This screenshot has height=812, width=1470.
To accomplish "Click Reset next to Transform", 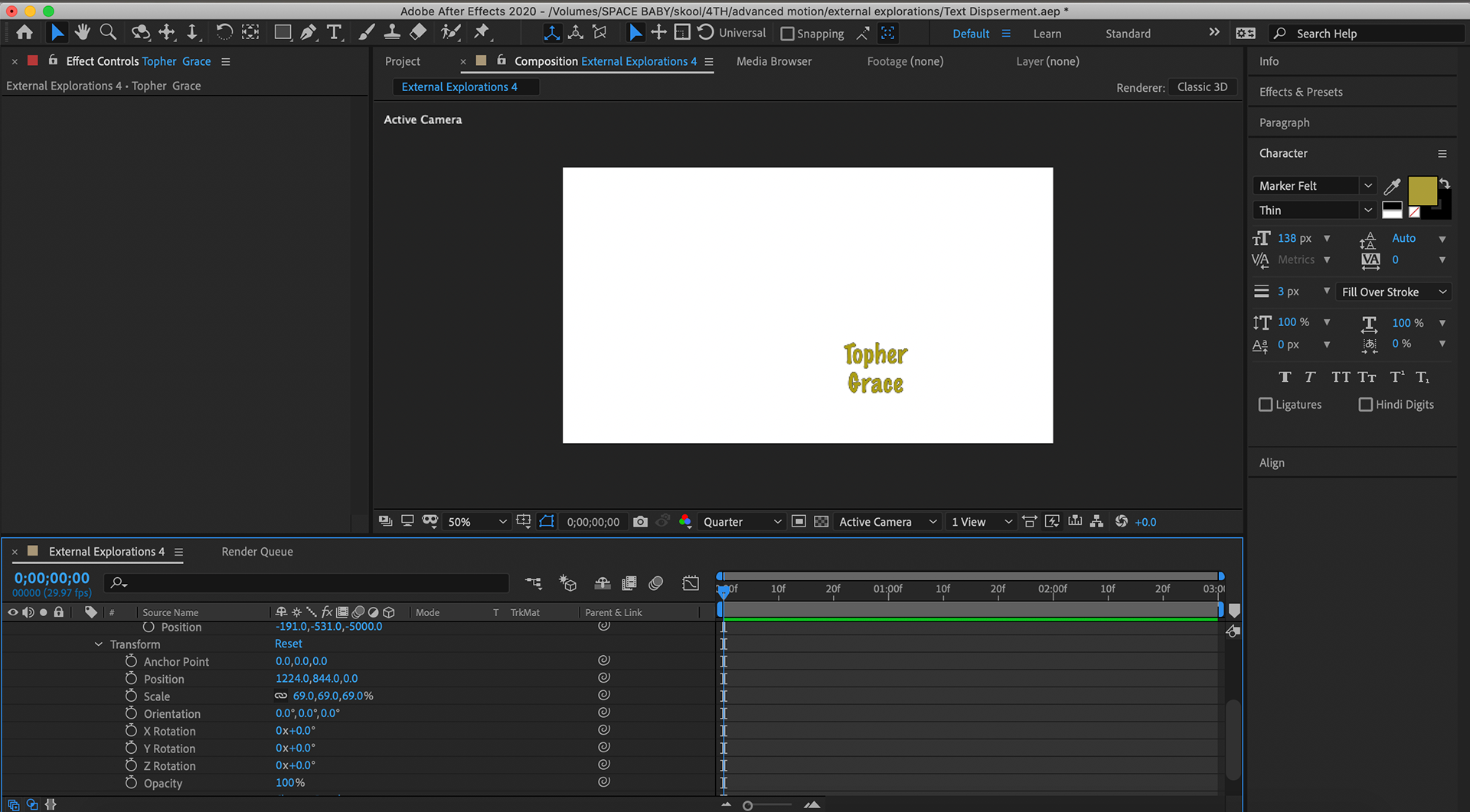I will (x=289, y=644).
